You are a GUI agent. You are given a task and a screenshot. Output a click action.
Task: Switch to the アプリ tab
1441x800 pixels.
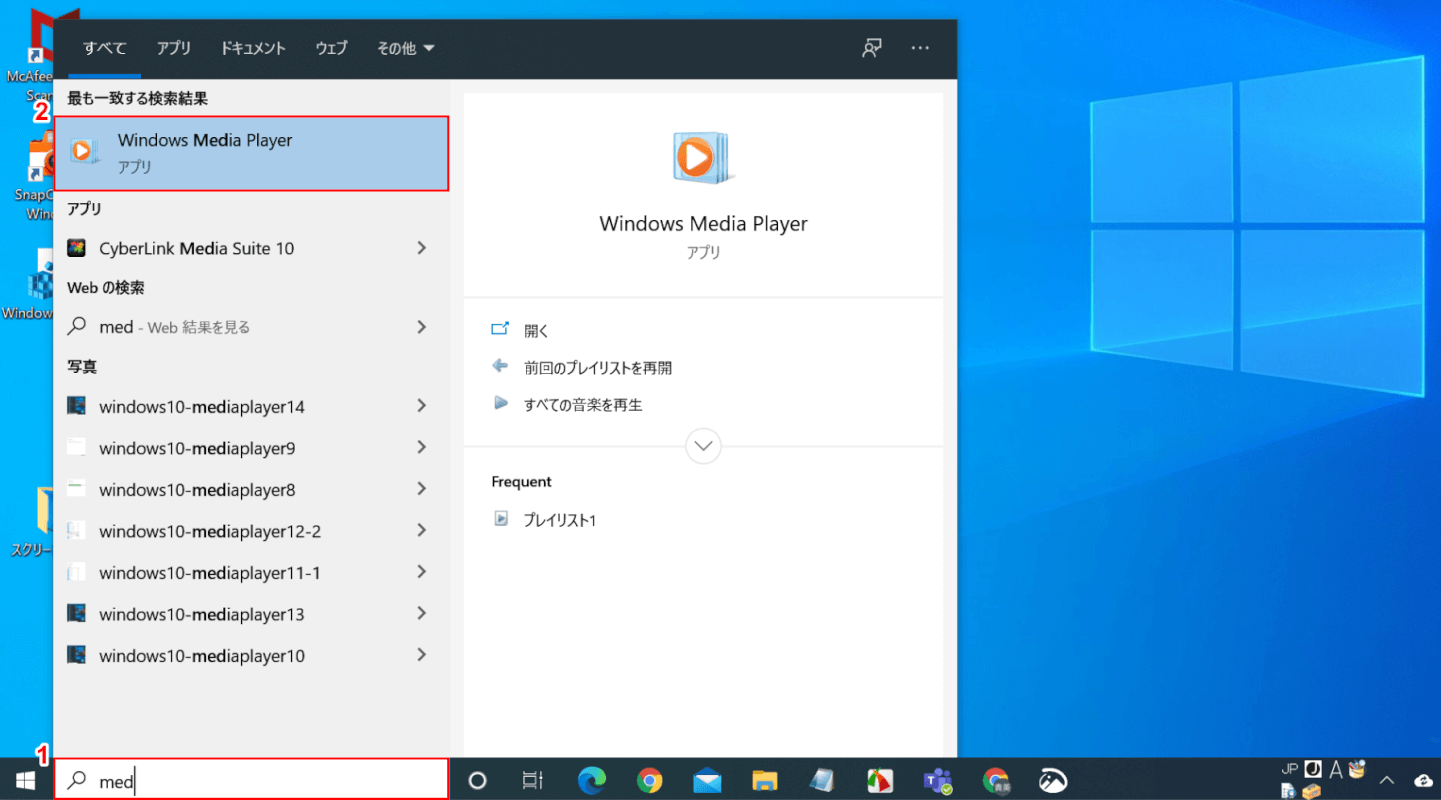click(174, 48)
